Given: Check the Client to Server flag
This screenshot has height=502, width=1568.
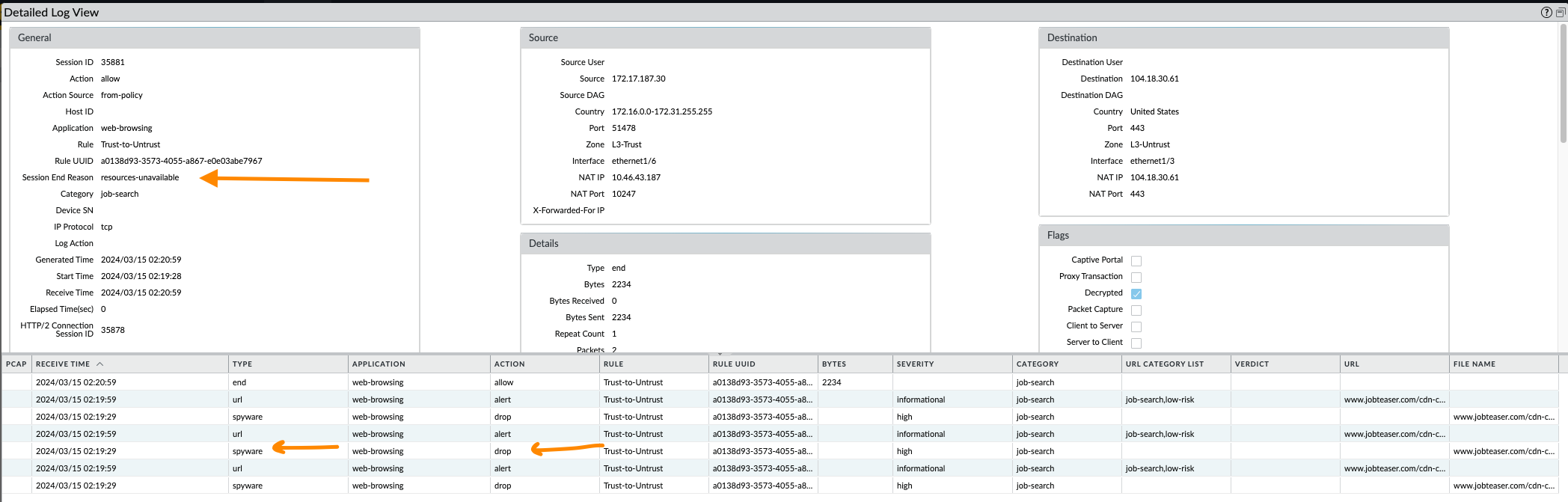Looking at the screenshot, I should (1136, 327).
